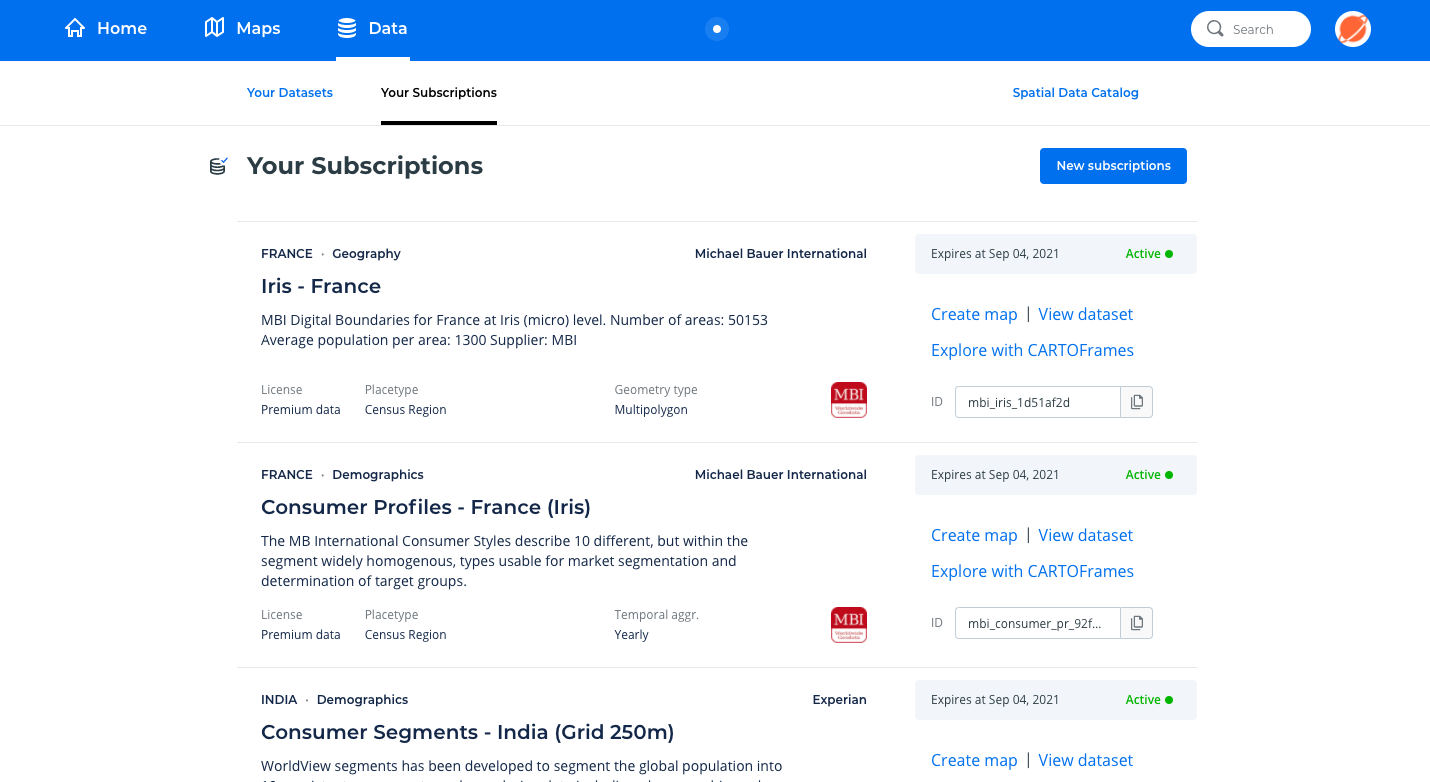Click Active status on Consumer Profiles card
1430x782 pixels.
pos(1149,475)
